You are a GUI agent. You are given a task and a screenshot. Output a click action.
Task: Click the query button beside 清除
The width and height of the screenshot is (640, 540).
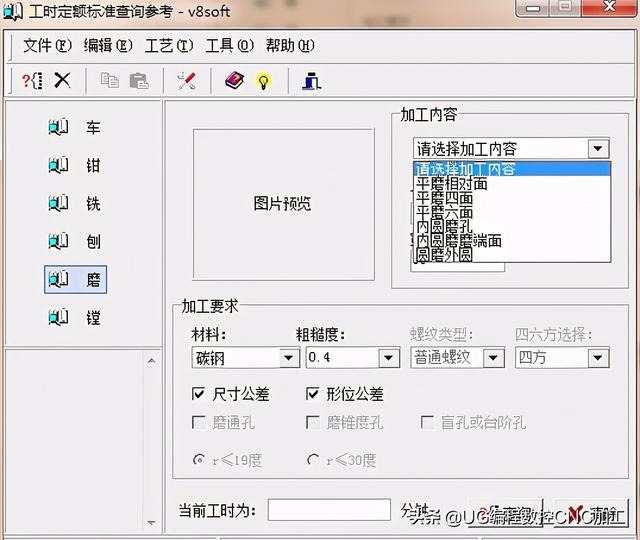click(505, 513)
